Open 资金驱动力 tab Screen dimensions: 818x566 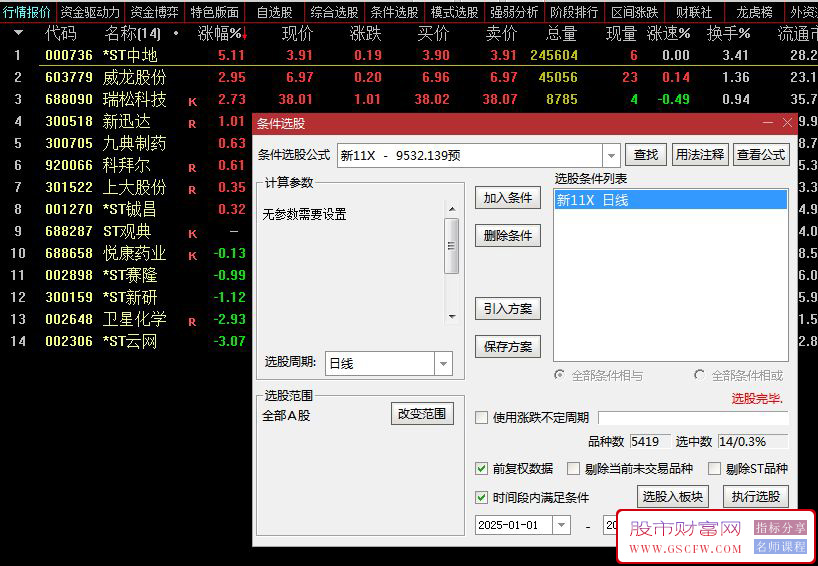point(90,11)
